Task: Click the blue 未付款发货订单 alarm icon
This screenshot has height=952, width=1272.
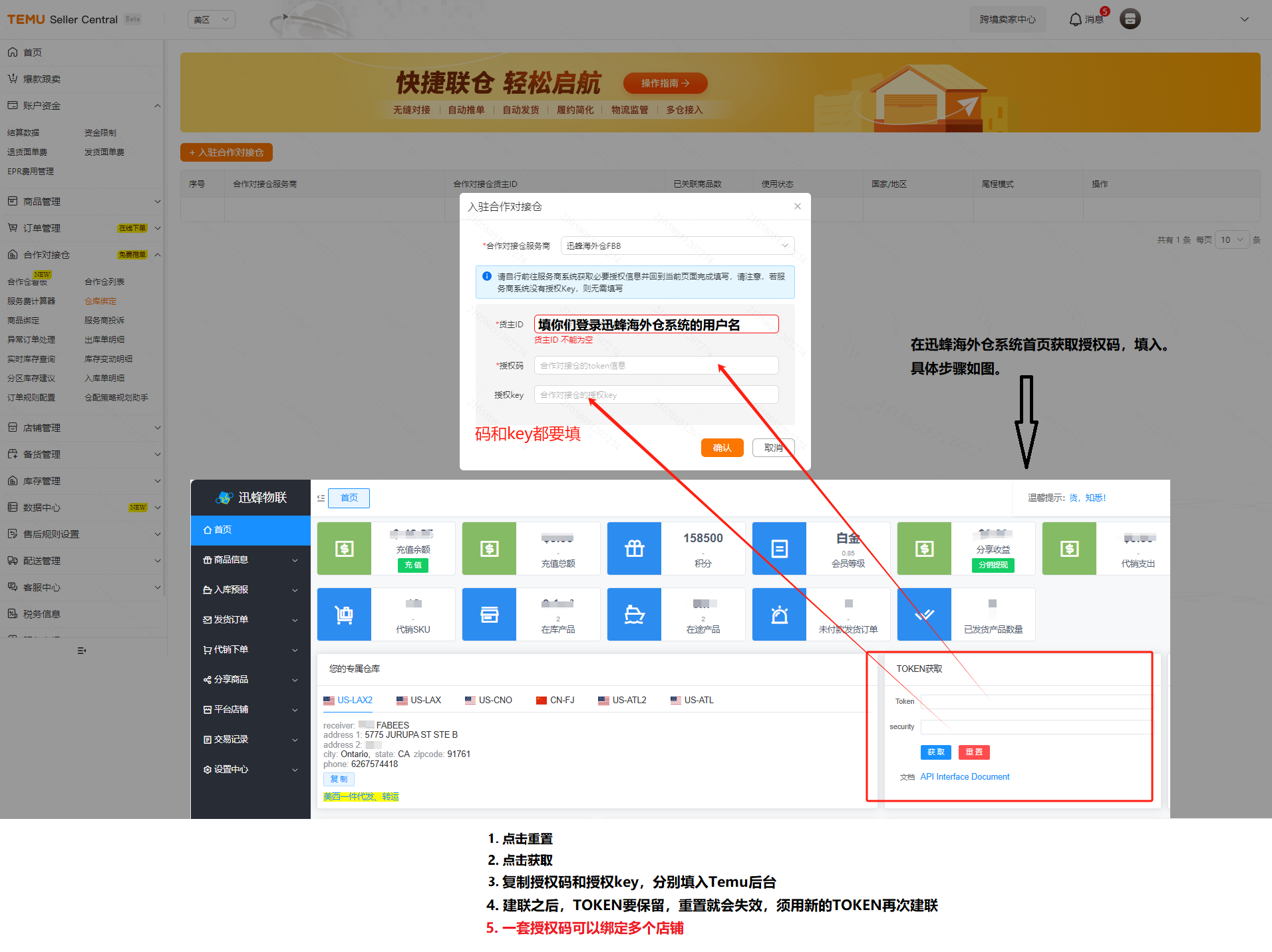Action: [779, 614]
